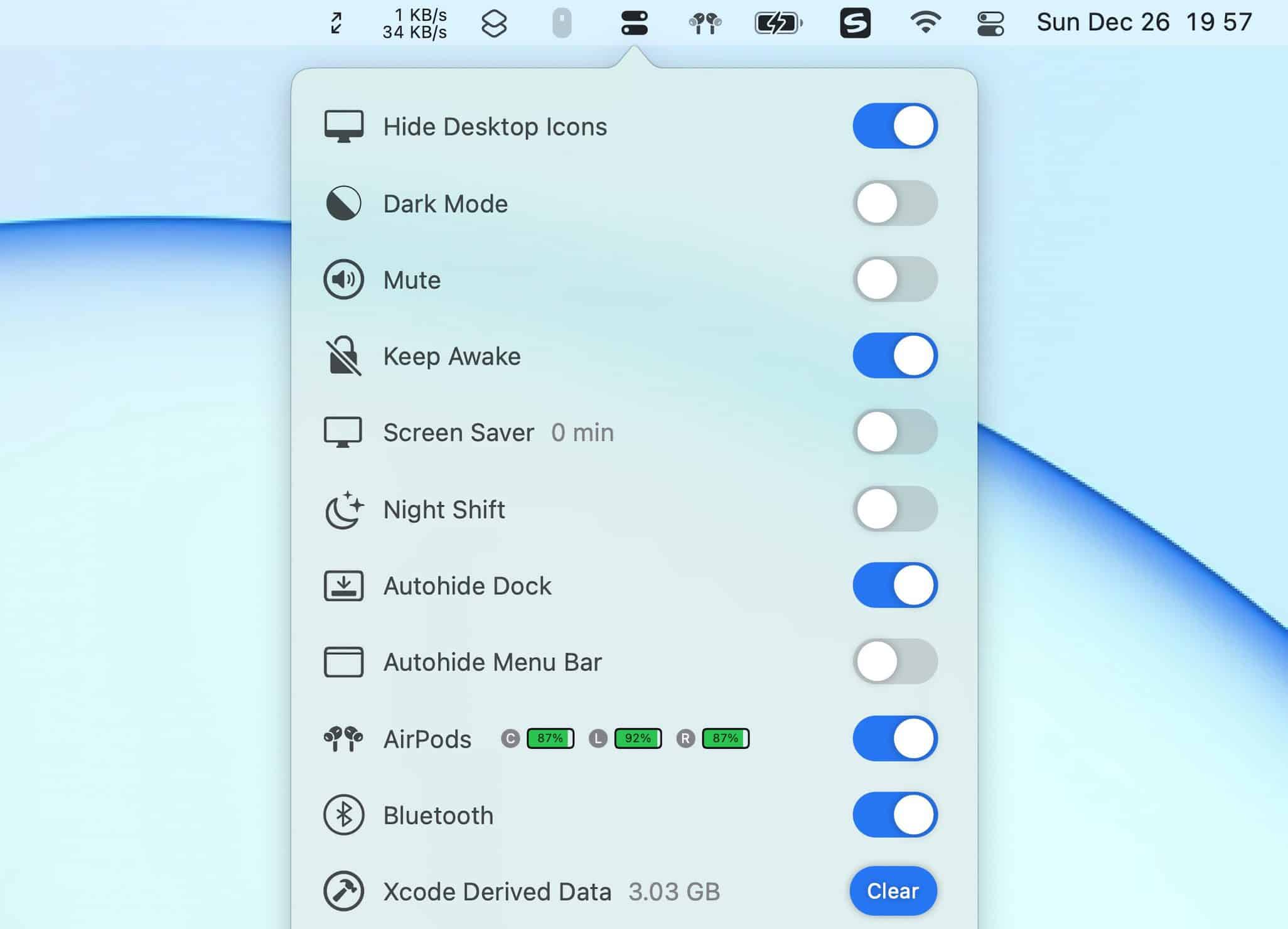Toggle the Screen Saver switch on
This screenshot has width=1288, height=929.
pos(895,432)
